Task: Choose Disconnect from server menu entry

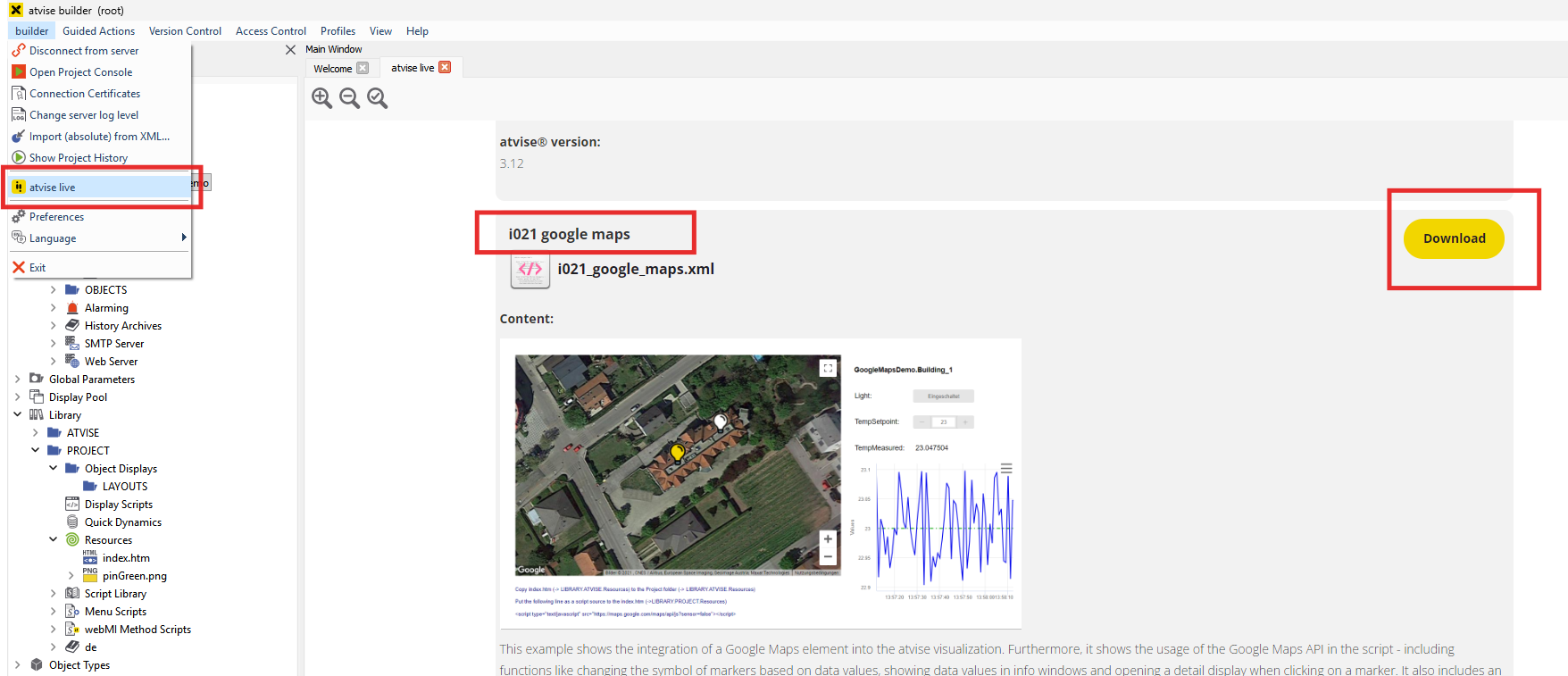Action: (x=99, y=51)
